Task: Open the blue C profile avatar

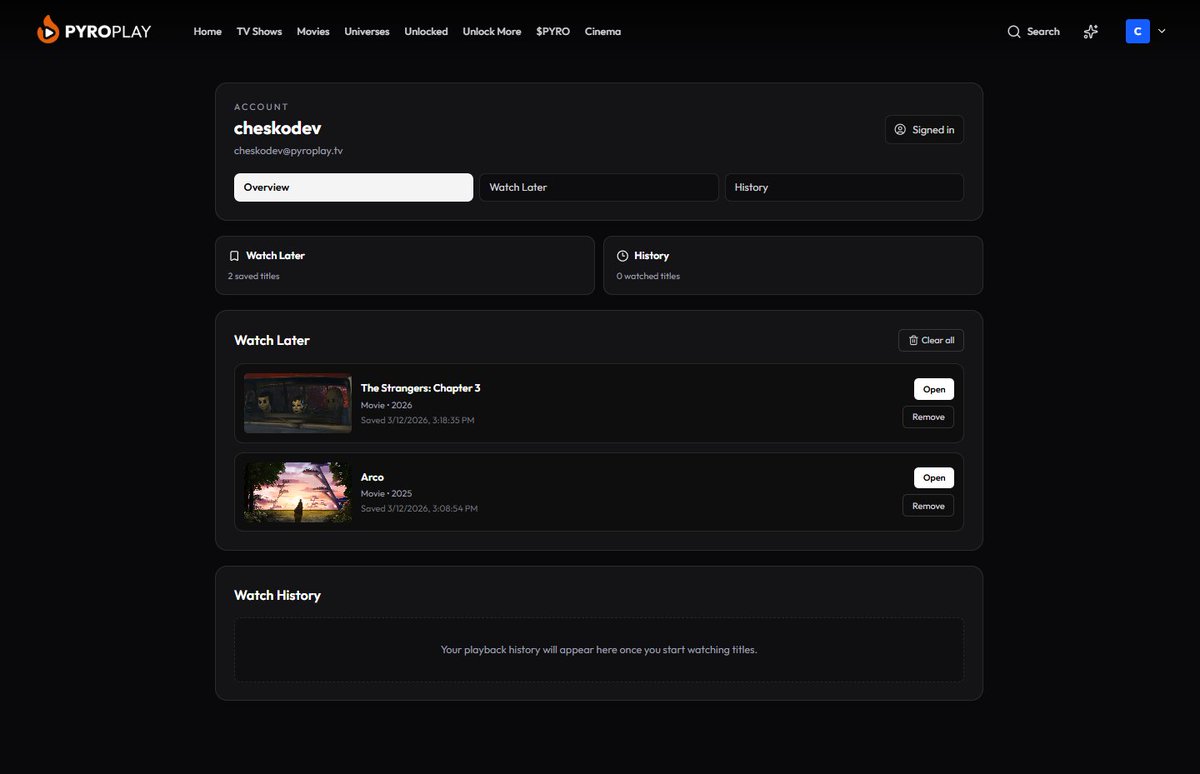Action: pyautogui.click(x=1137, y=31)
